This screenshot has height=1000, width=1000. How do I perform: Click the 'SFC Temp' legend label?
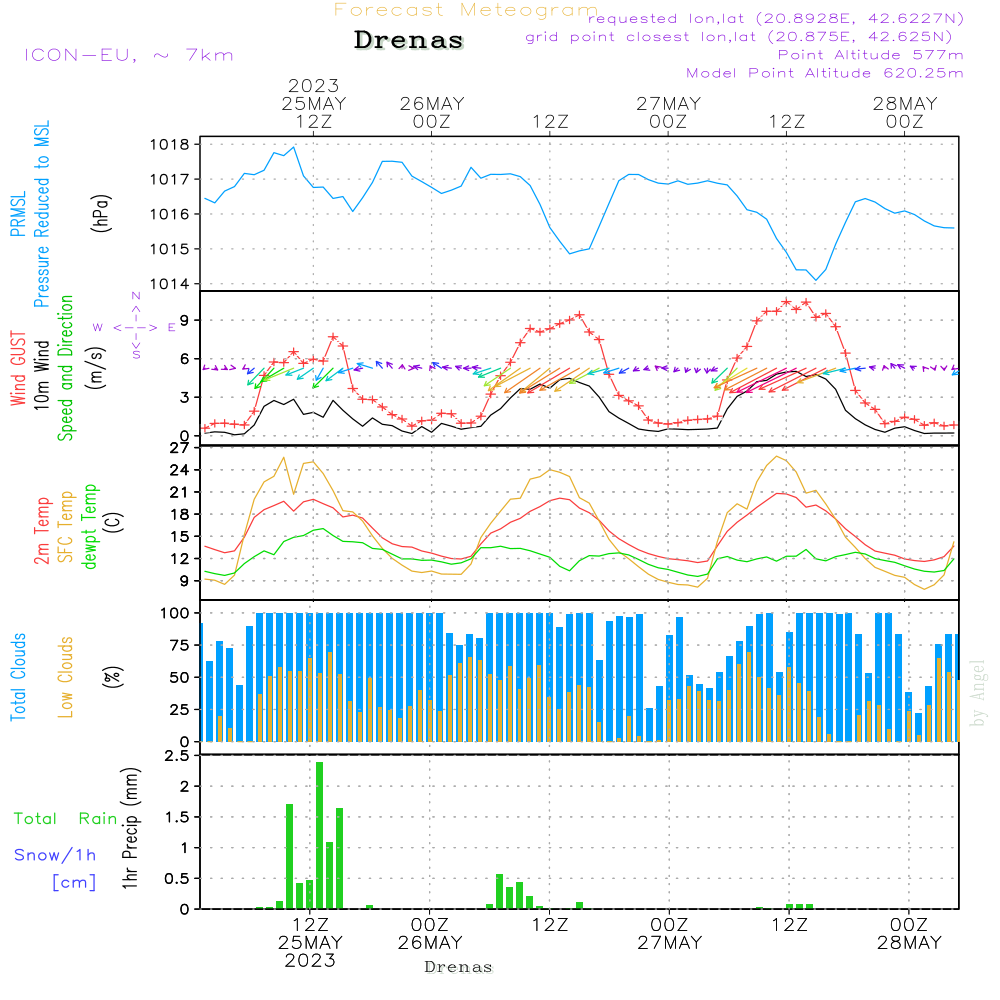(66, 527)
